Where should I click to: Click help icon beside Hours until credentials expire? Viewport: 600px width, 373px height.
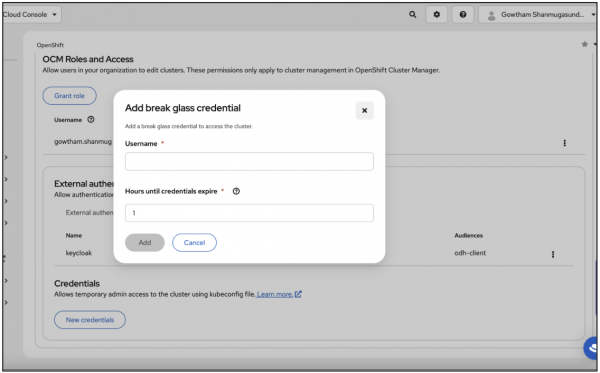point(236,191)
